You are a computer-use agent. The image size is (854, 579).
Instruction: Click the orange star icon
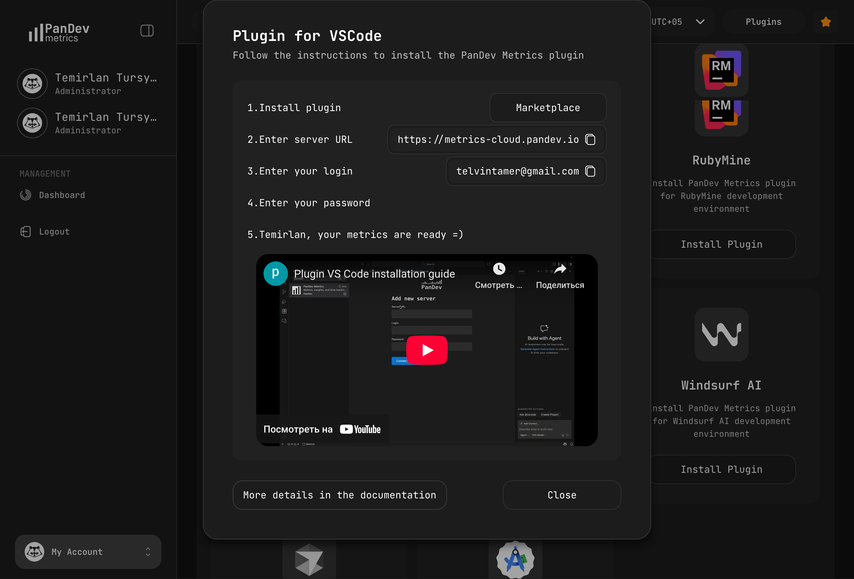click(826, 22)
